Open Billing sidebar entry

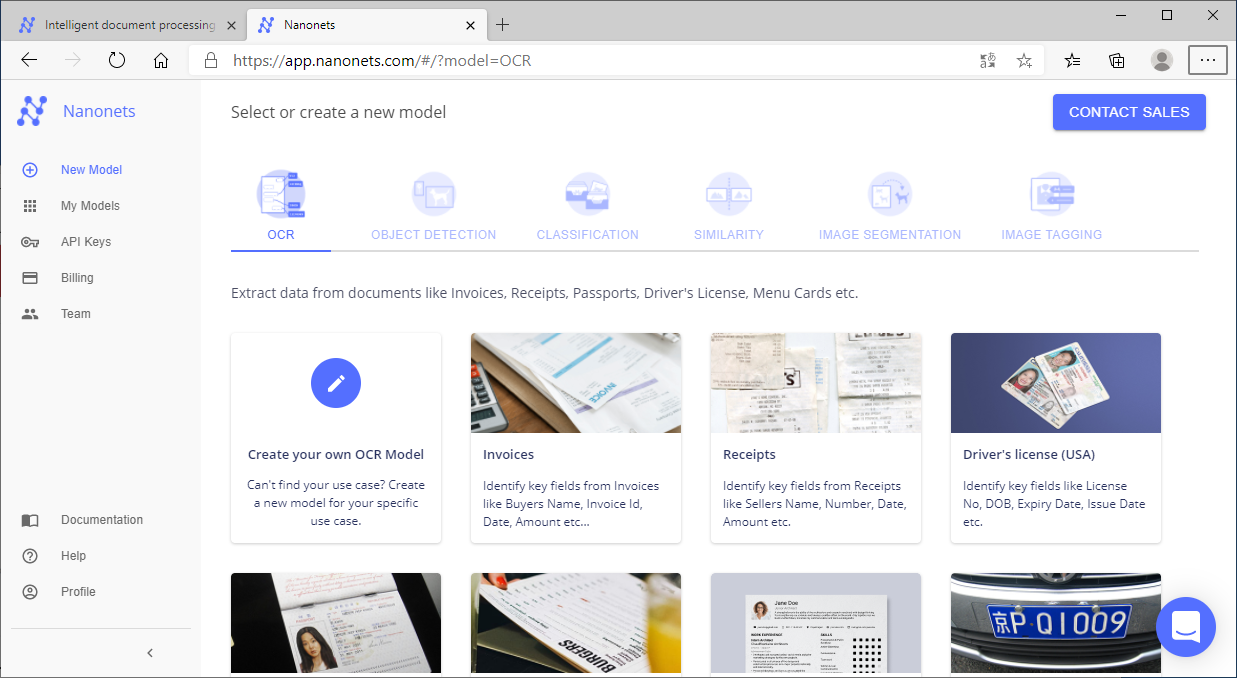click(x=77, y=278)
